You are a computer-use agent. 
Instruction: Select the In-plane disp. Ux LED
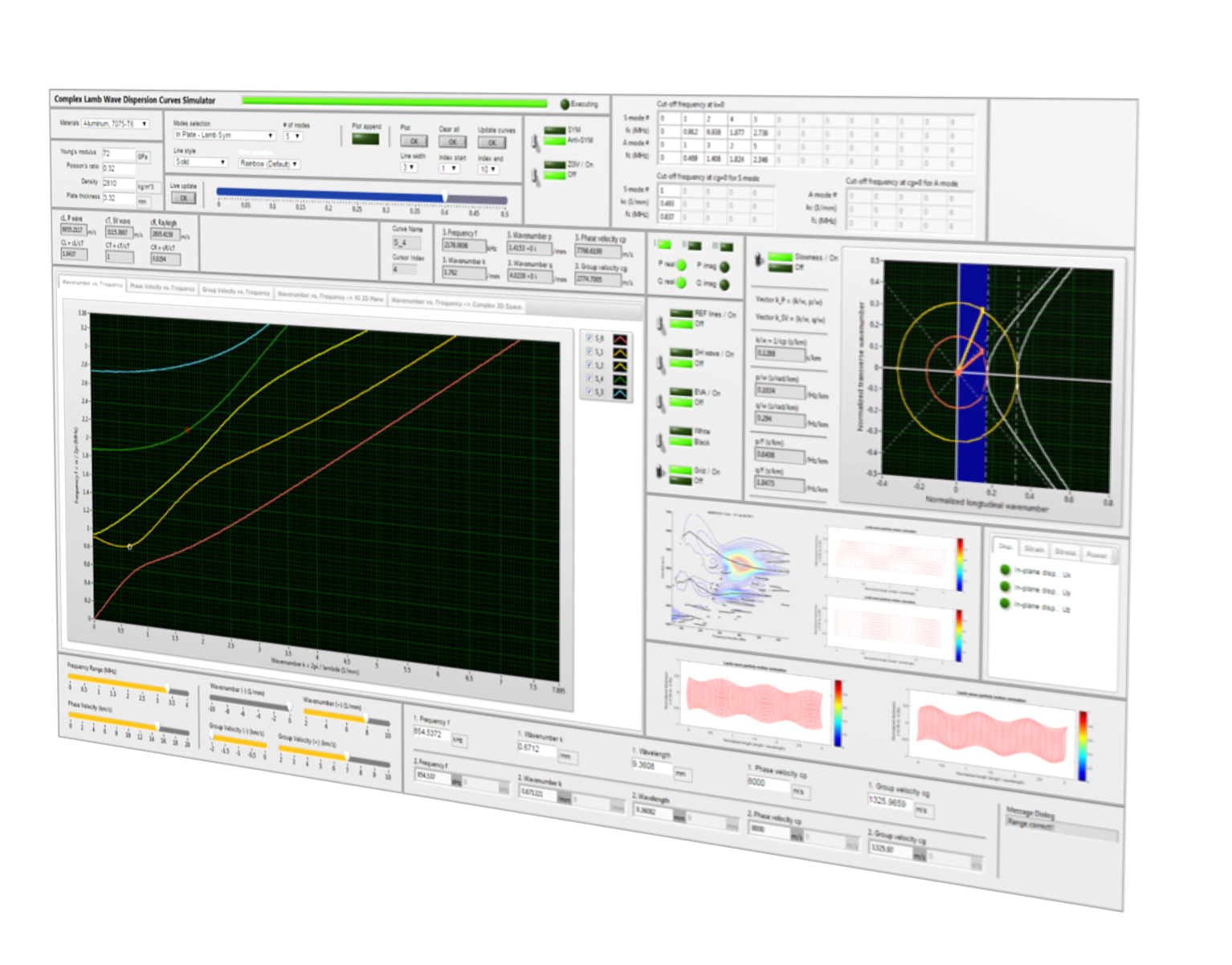1005,570
